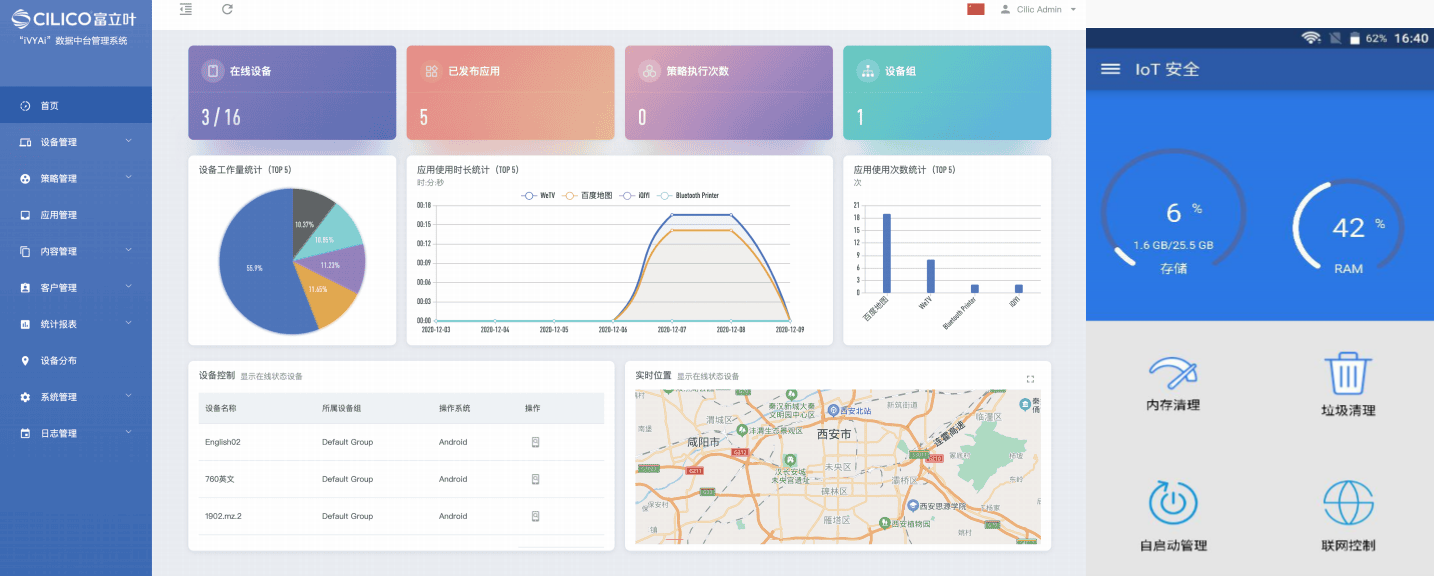Expand the 设备管理 sidebar menu
1434x576 pixels.
[76, 142]
